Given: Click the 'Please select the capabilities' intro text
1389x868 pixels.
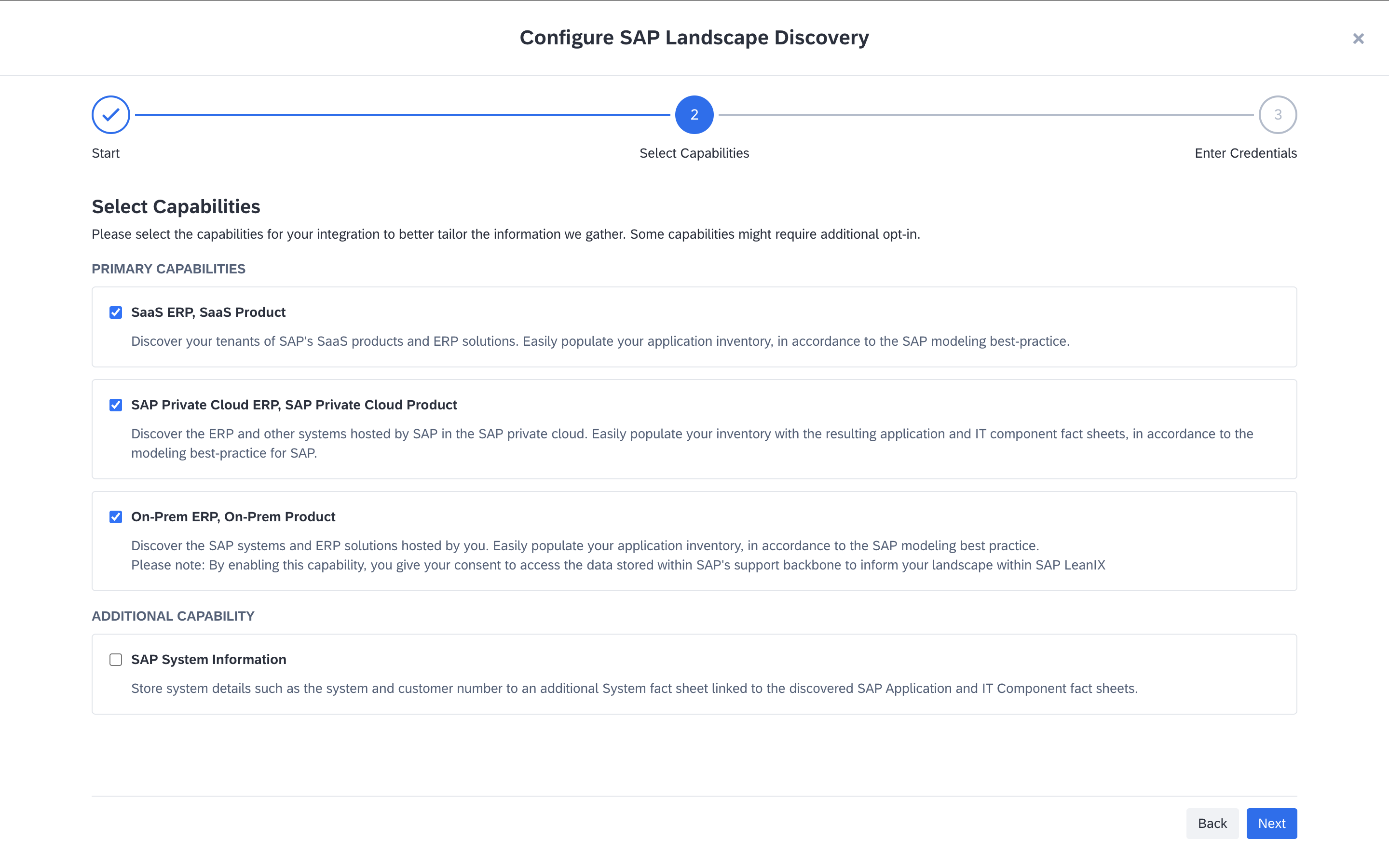Looking at the screenshot, I should tap(505, 234).
